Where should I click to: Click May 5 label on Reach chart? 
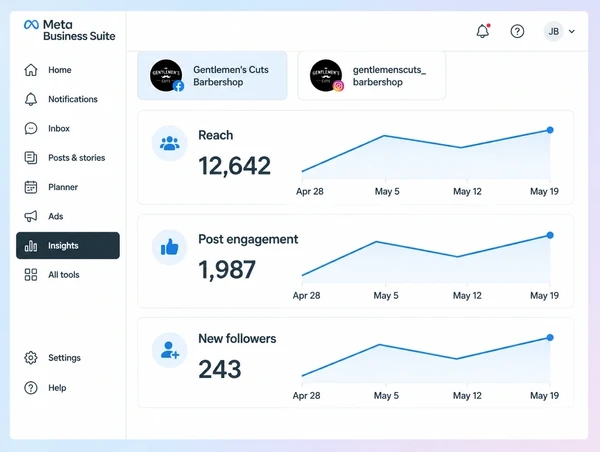[387, 191]
